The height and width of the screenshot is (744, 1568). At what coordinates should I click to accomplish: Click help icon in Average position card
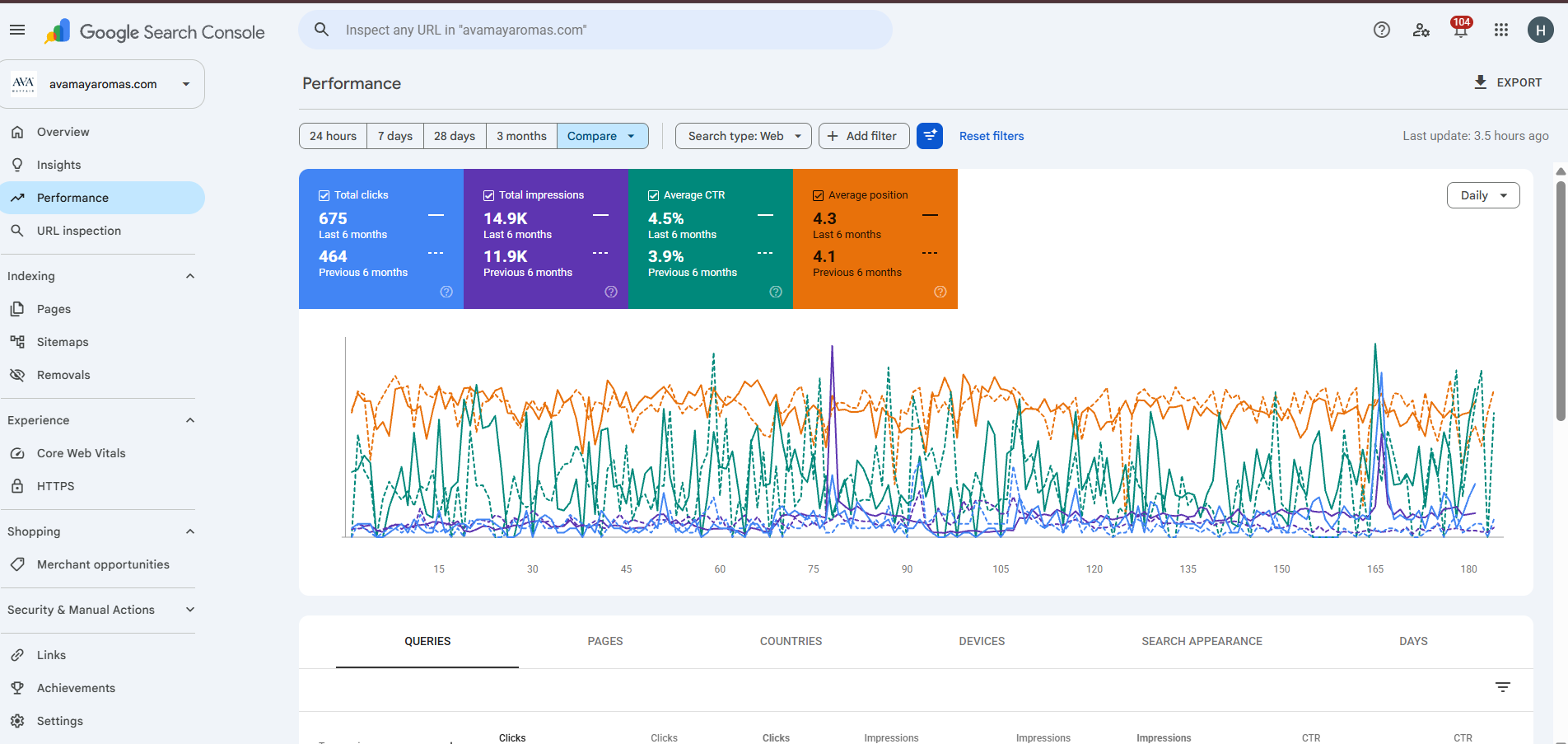tap(940, 292)
